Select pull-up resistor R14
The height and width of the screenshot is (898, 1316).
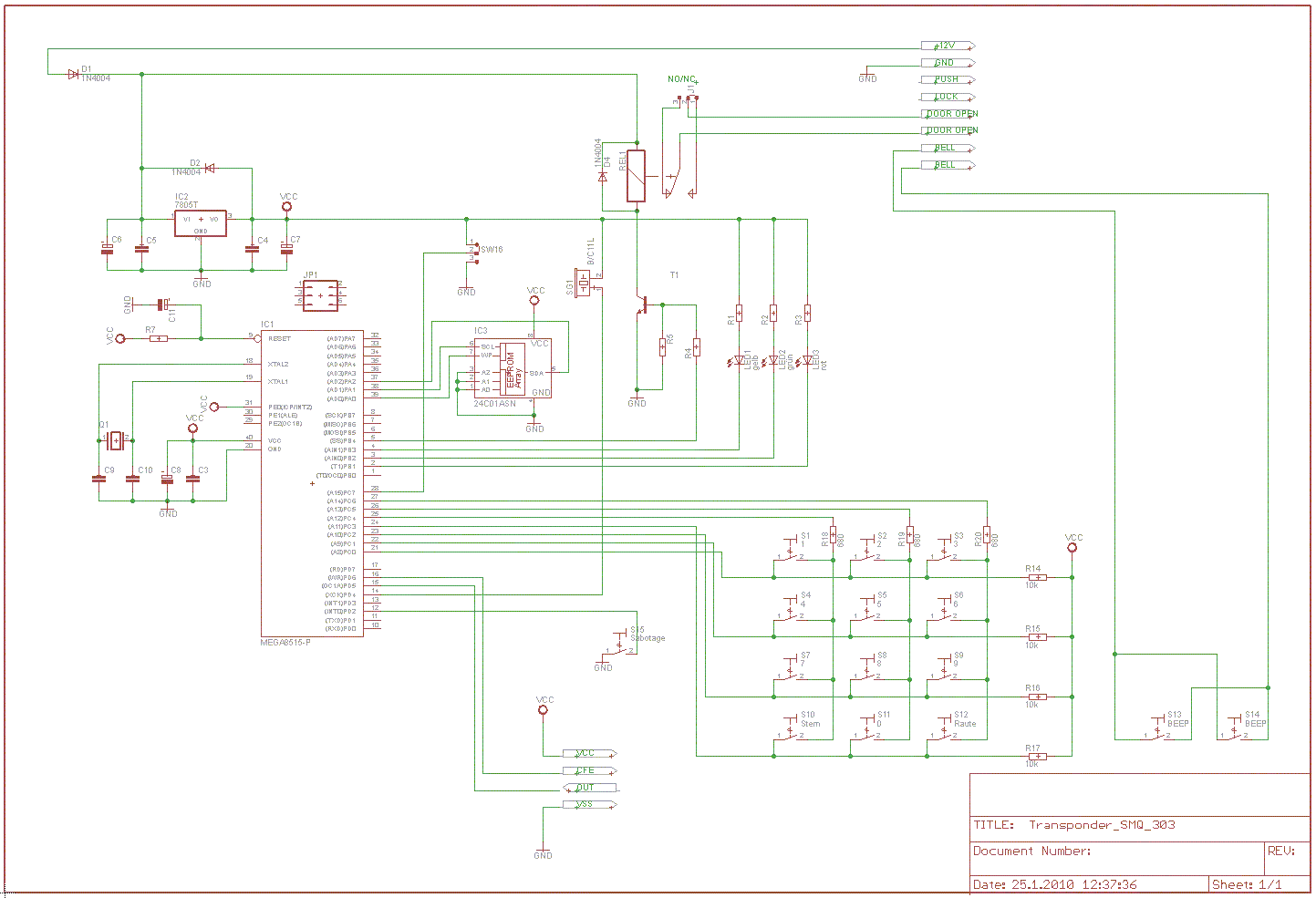[x=1036, y=577]
